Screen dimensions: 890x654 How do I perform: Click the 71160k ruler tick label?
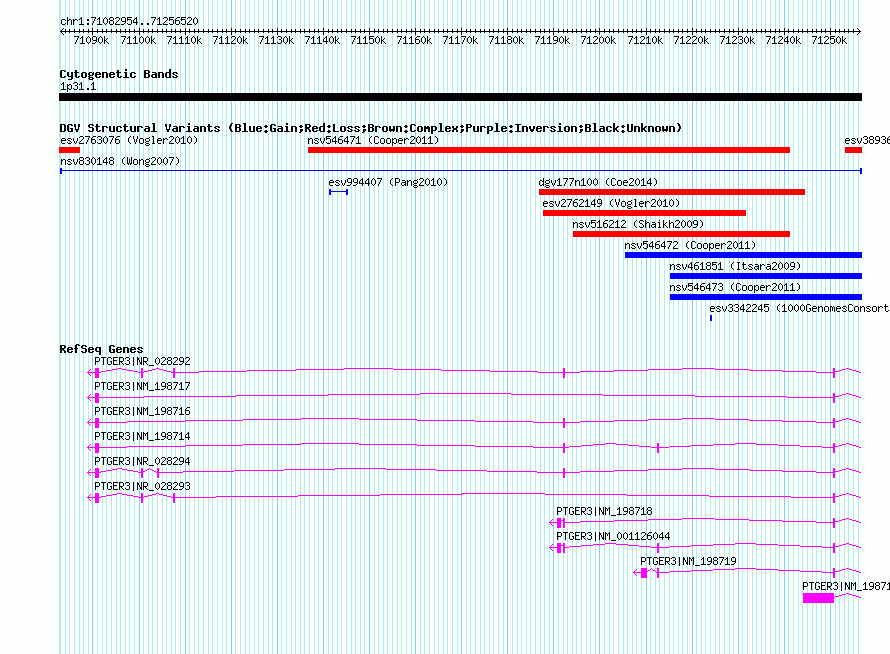(414, 40)
